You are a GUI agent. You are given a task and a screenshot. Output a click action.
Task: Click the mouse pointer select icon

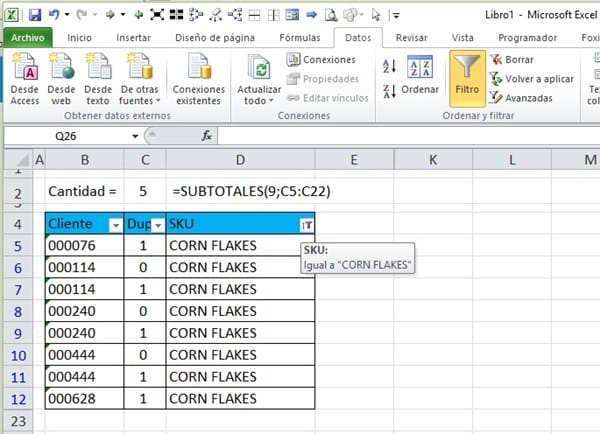[x=376, y=15]
